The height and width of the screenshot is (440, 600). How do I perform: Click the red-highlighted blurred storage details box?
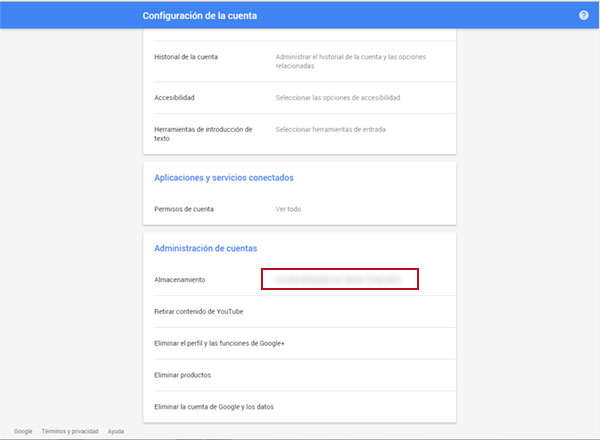(339, 280)
